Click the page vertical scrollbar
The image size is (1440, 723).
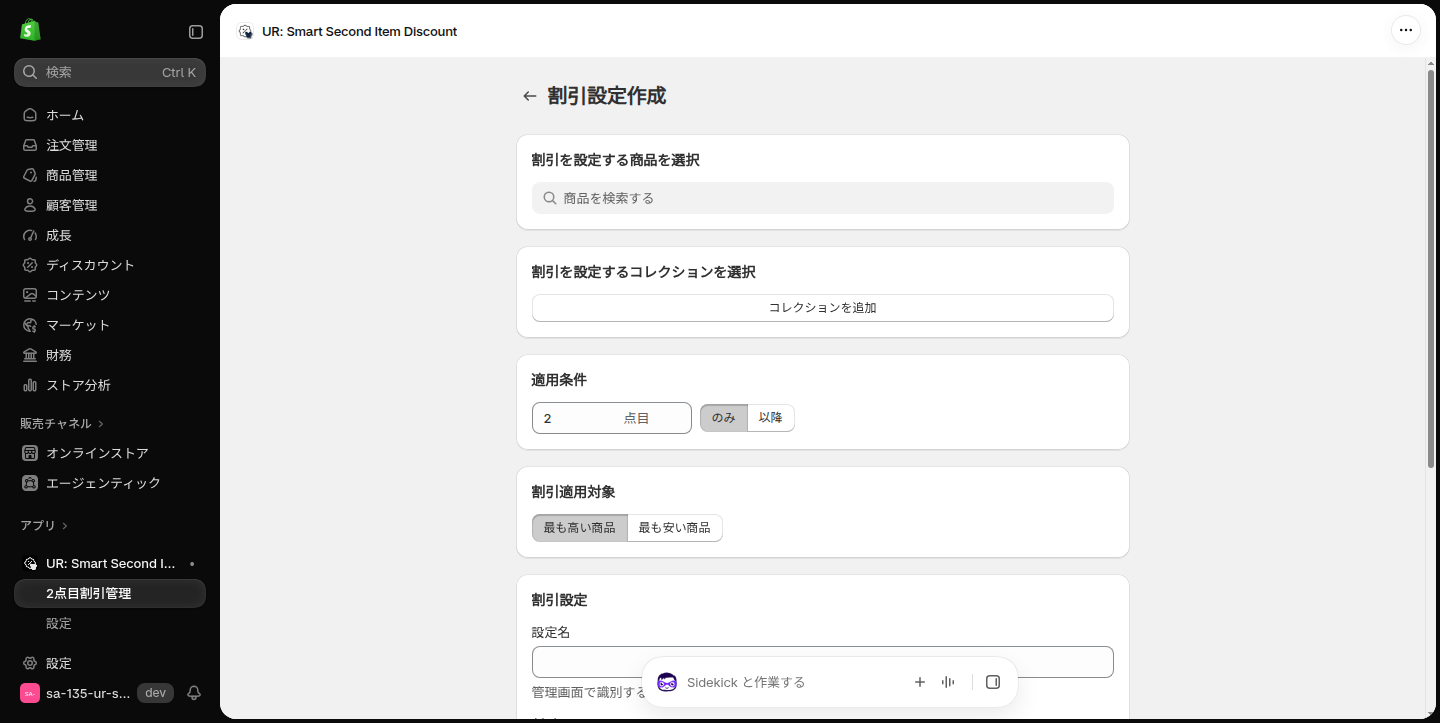(1431, 268)
